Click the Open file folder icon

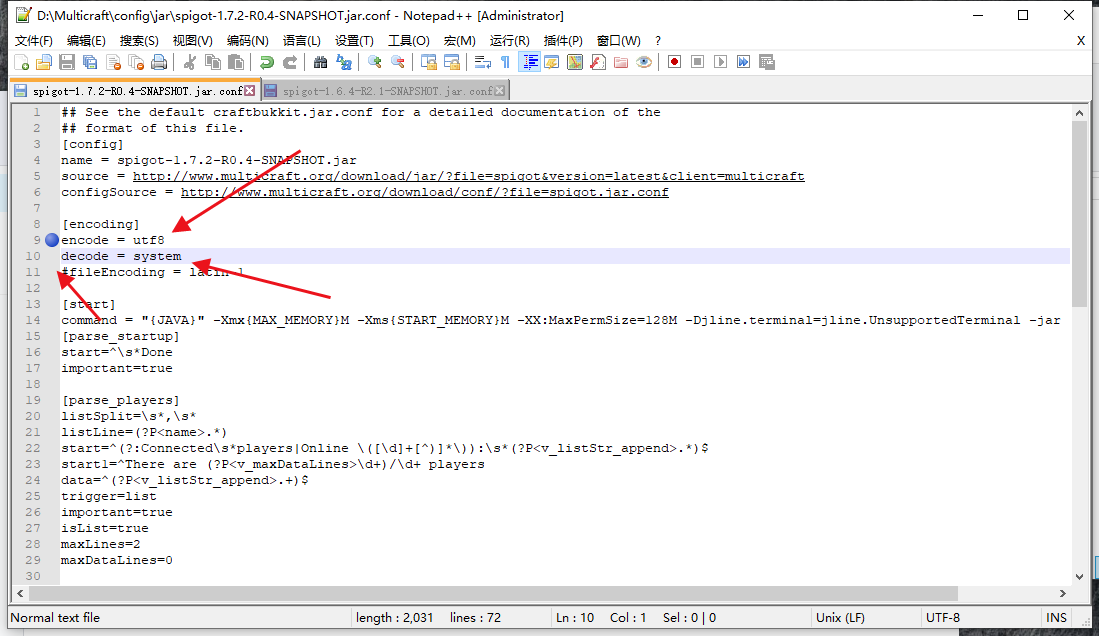point(44,62)
